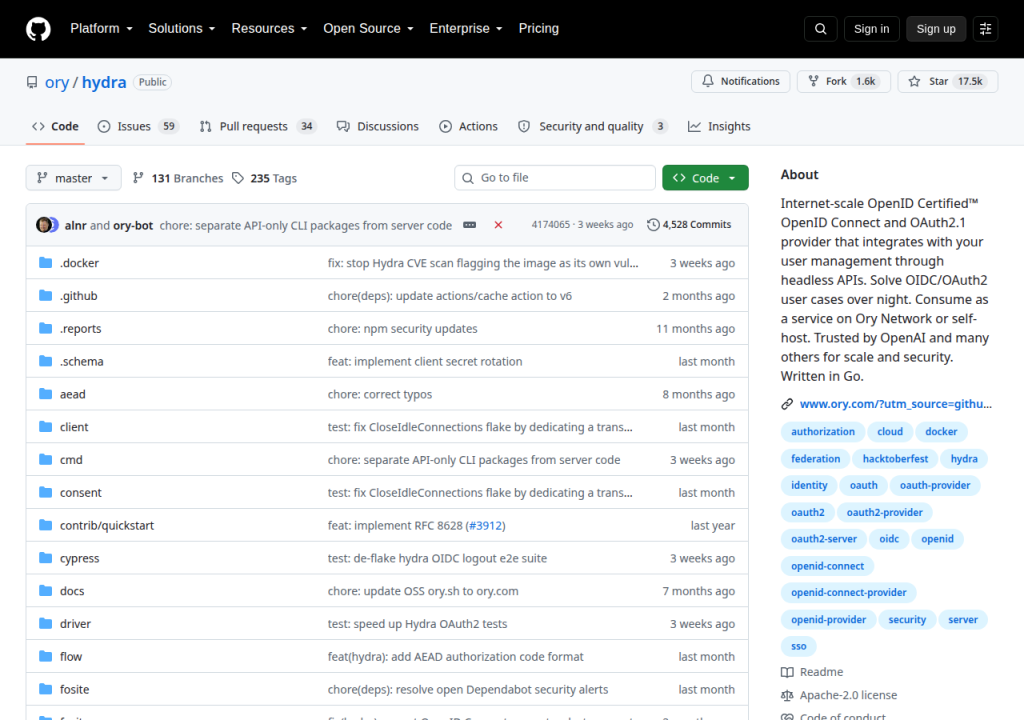Click the .github folder icon

click(x=45, y=295)
